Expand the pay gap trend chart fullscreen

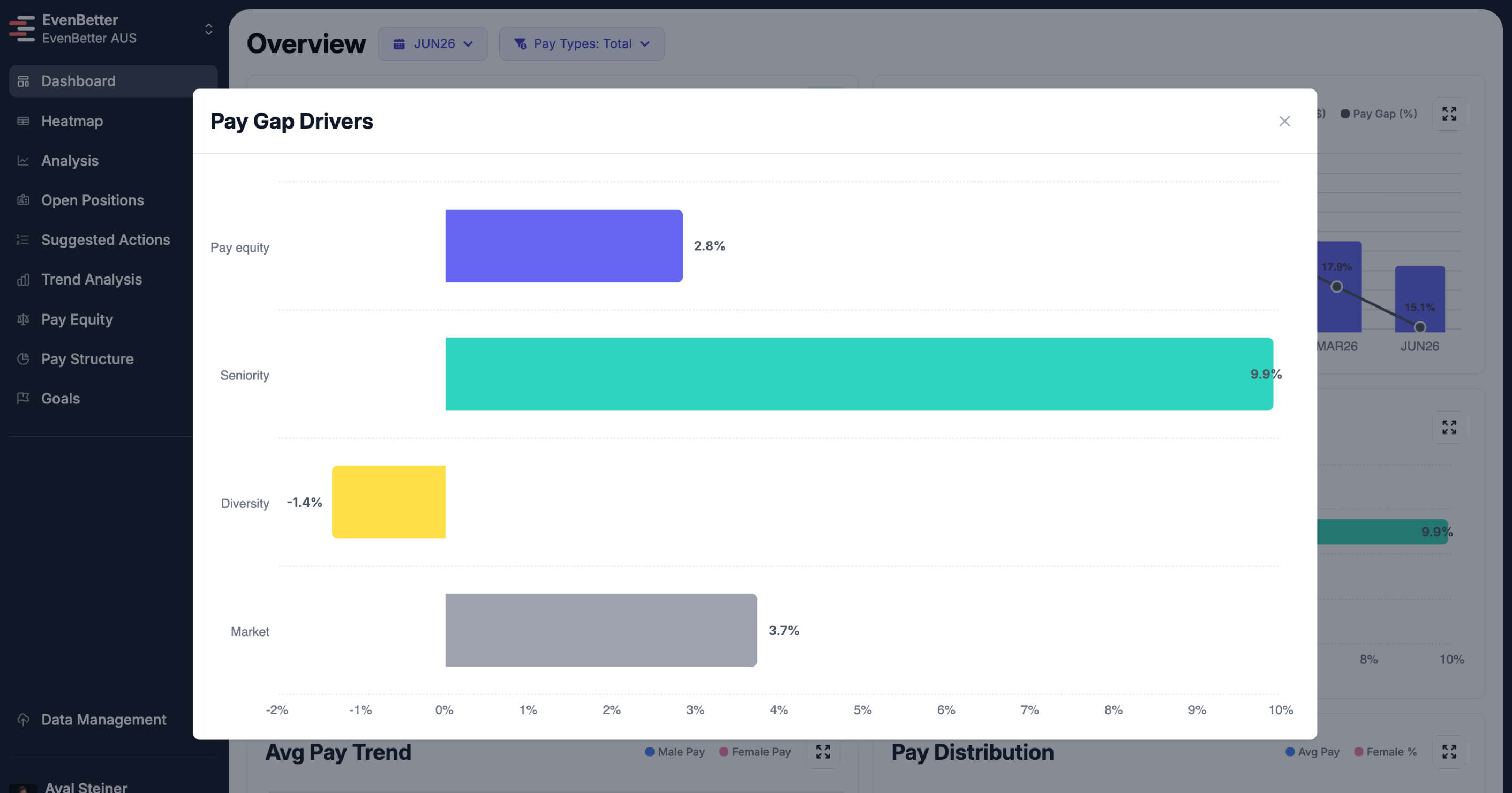[1449, 113]
